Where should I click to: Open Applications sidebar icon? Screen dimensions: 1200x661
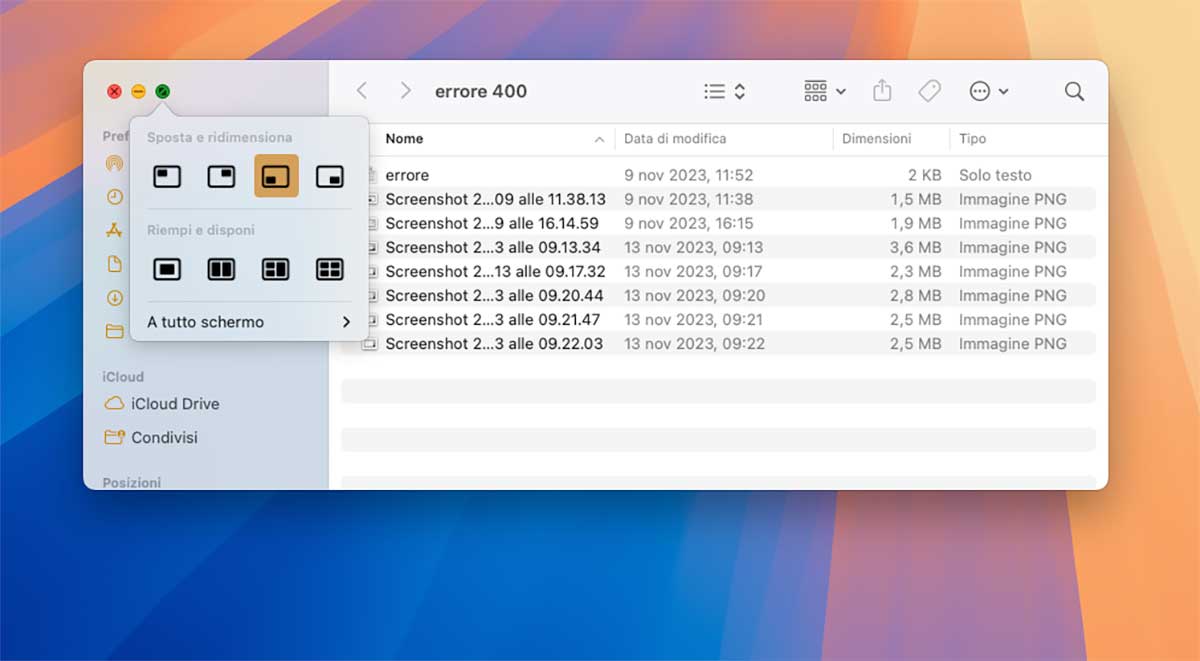(x=115, y=230)
